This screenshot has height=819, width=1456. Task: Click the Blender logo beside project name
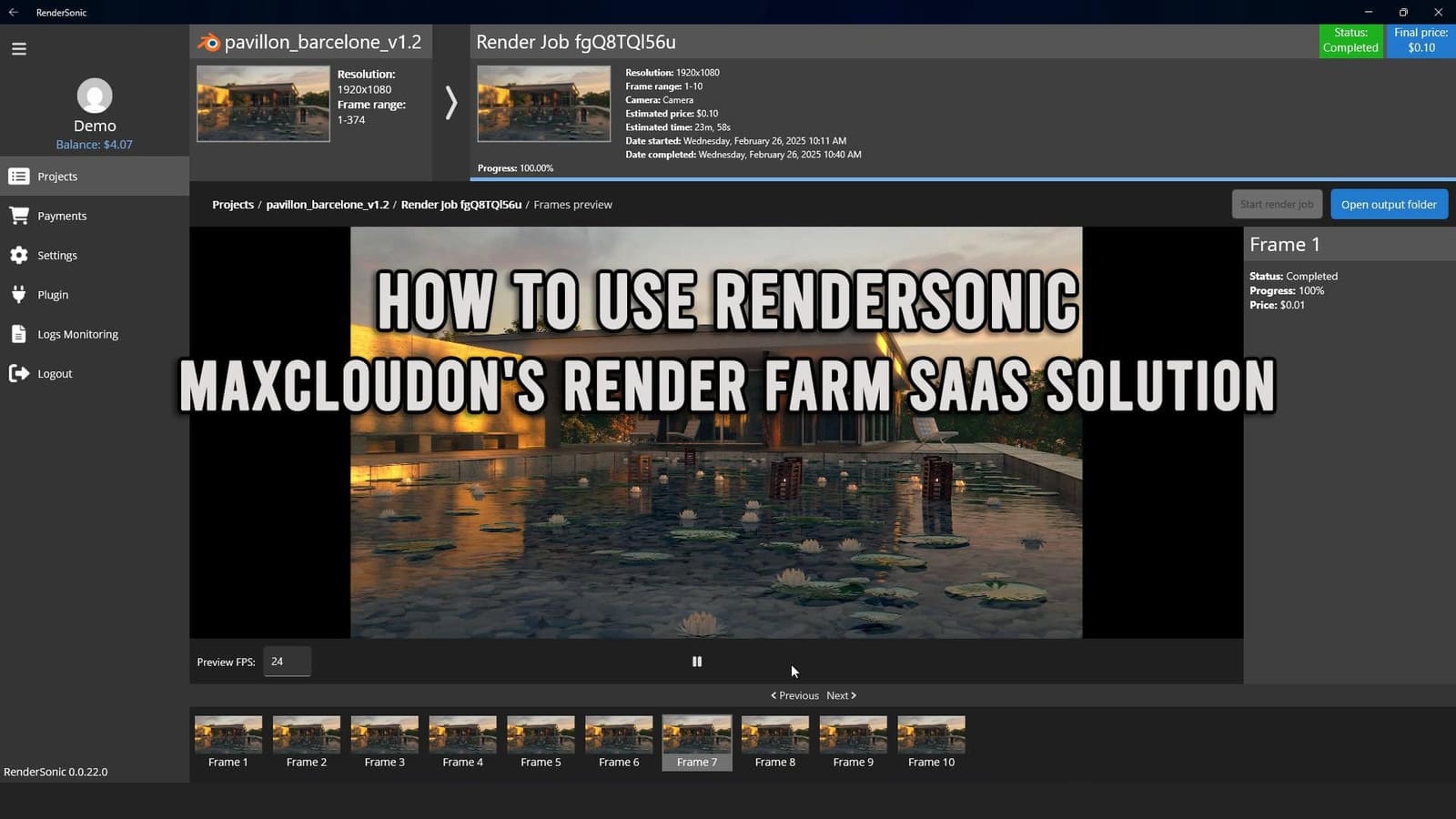point(209,42)
